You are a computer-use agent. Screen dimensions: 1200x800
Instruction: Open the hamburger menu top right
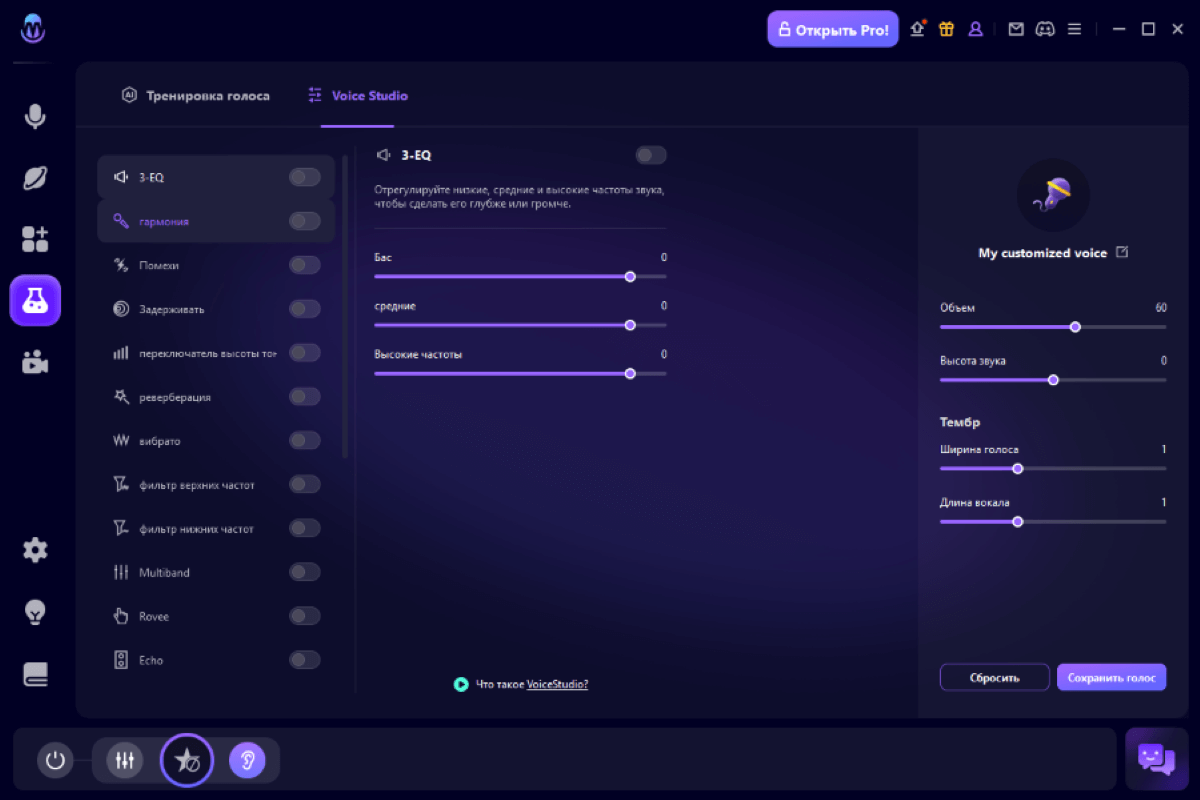click(x=1074, y=29)
